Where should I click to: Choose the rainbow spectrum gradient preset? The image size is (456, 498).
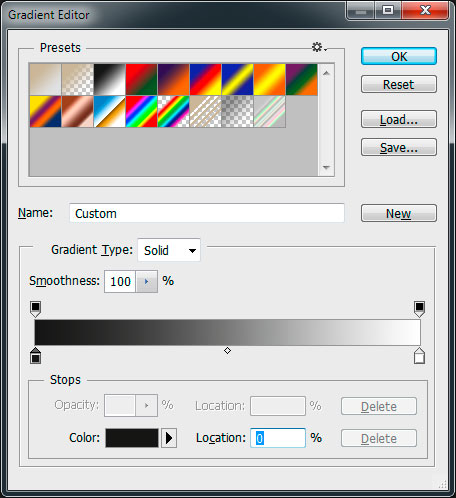(x=142, y=111)
